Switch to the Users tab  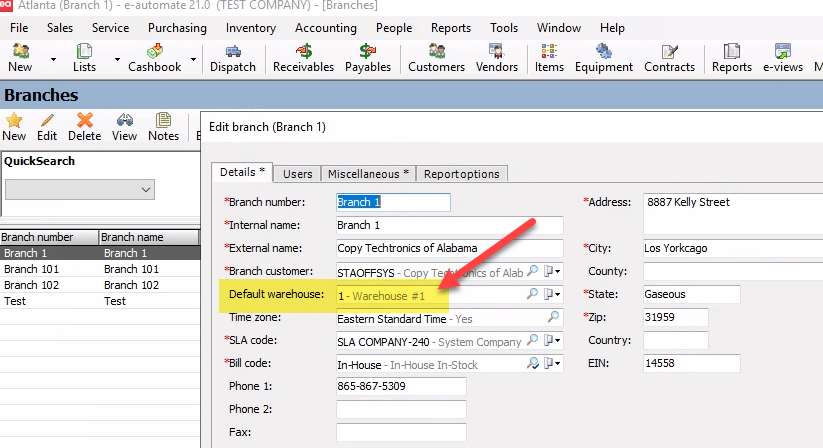[297, 174]
